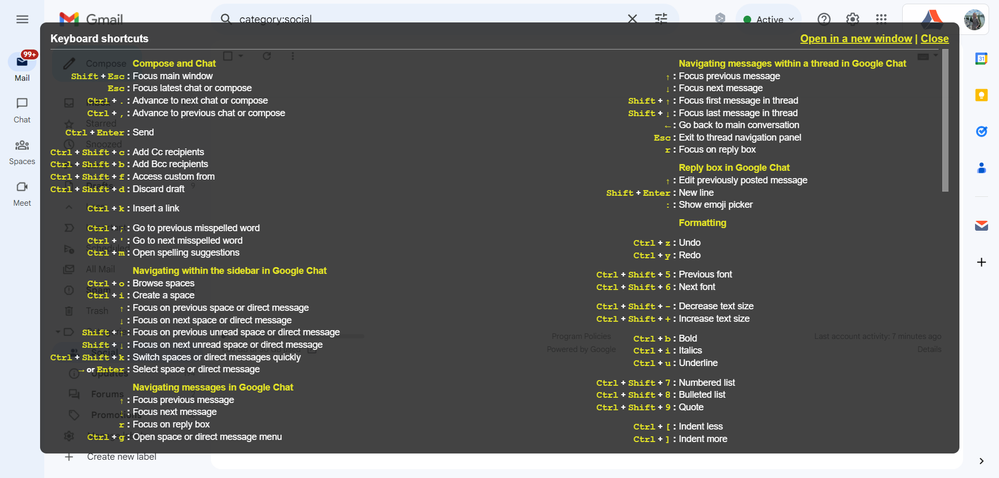Screen dimensions: 999x478
Task: Open Contacts side panel
Action: coord(981,168)
